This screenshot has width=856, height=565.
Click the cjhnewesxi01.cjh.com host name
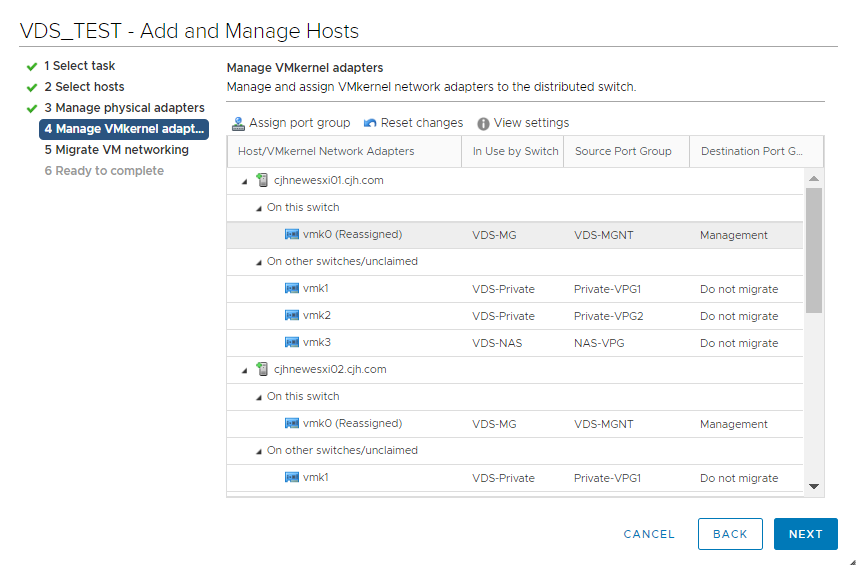point(329,180)
